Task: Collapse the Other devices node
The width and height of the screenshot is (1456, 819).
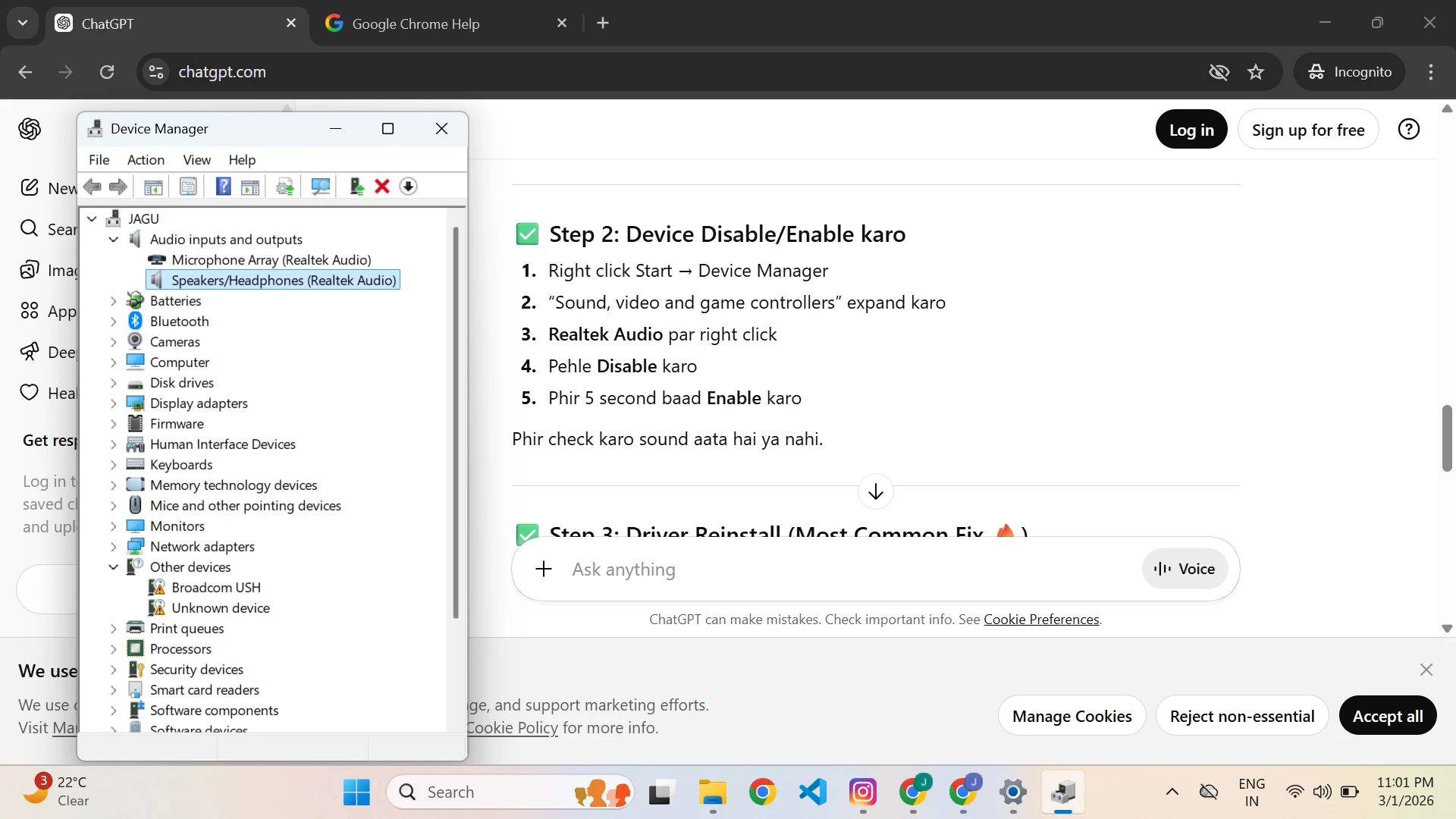Action: [x=114, y=567]
